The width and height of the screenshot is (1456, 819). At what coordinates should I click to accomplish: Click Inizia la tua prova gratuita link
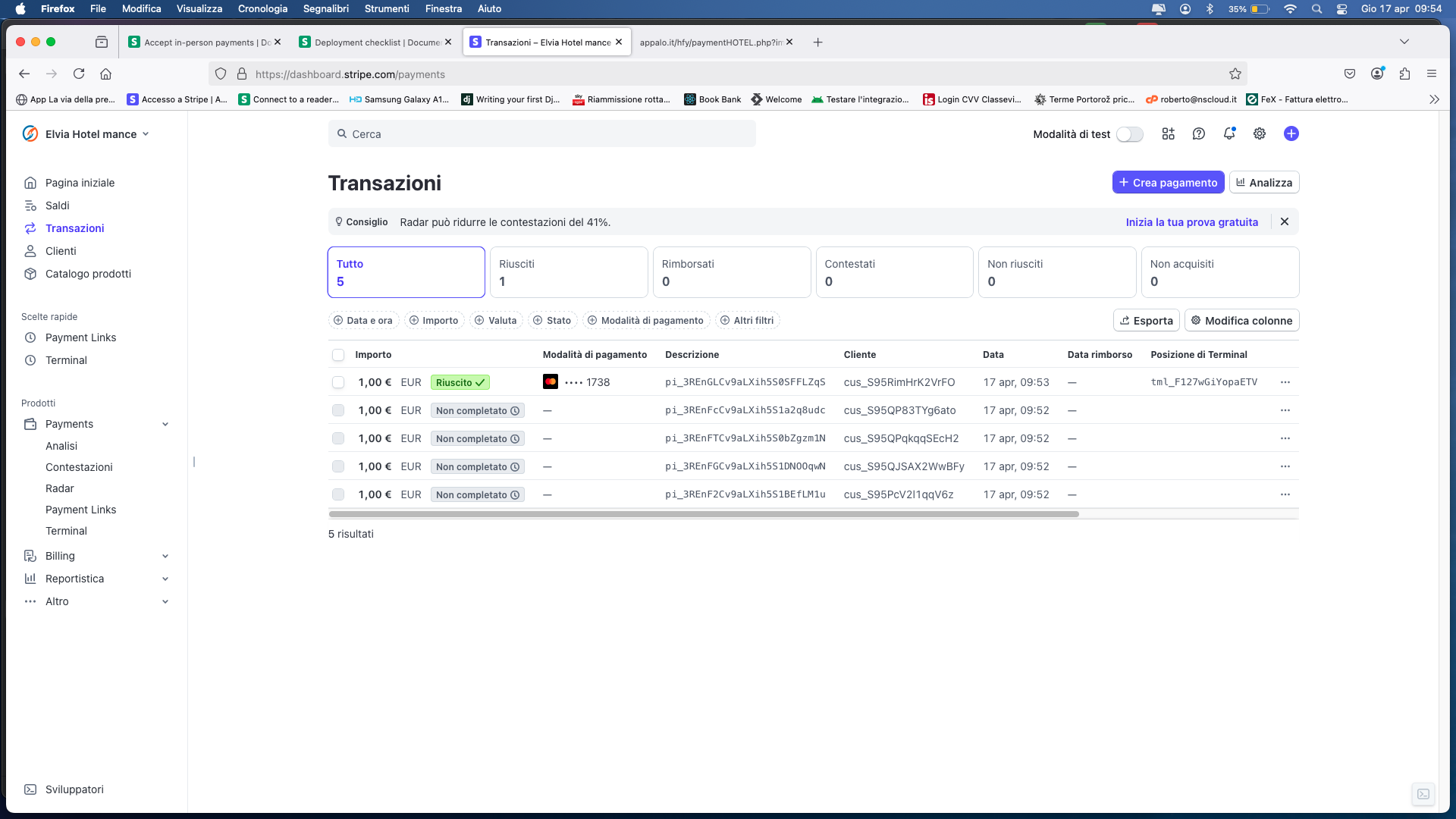(1191, 222)
